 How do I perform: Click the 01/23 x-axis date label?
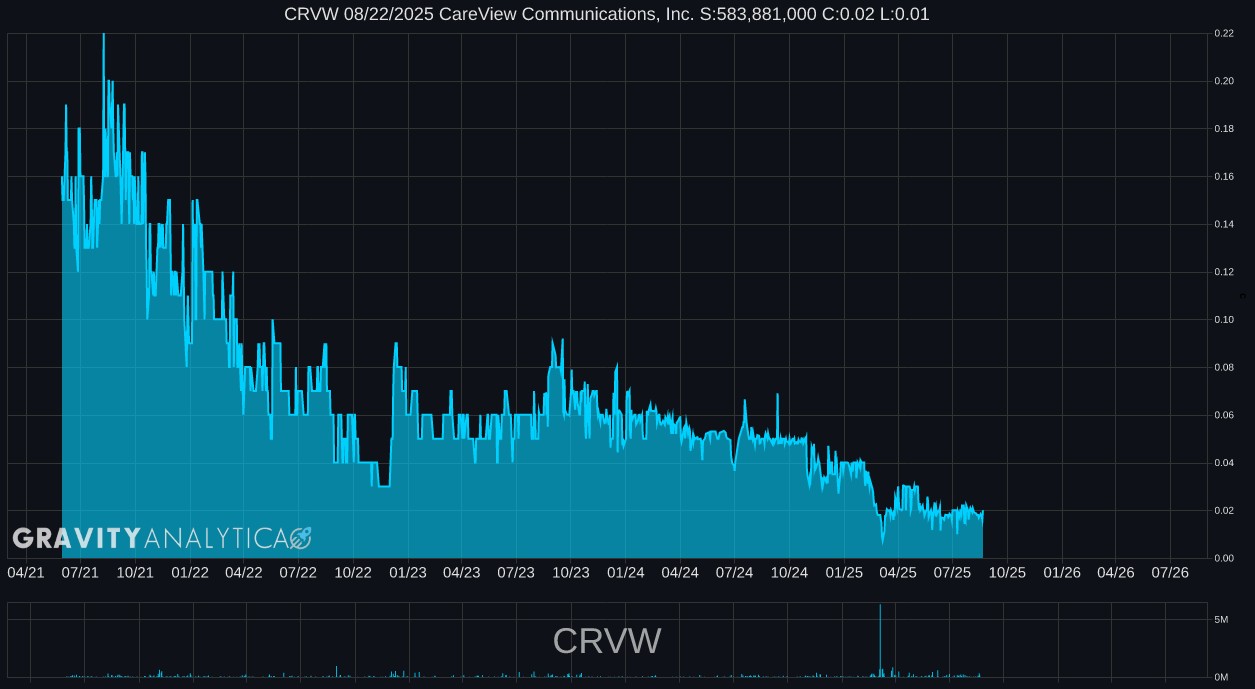tap(408, 573)
